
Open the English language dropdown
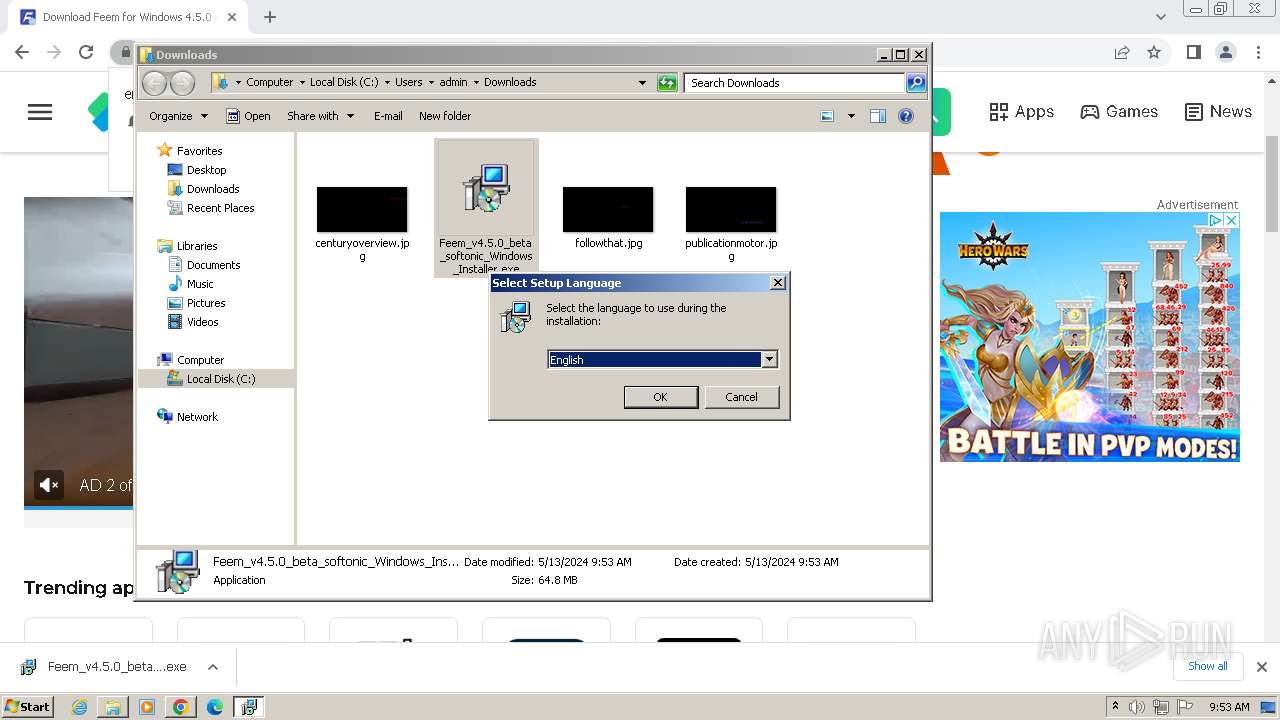click(x=769, y=359)
